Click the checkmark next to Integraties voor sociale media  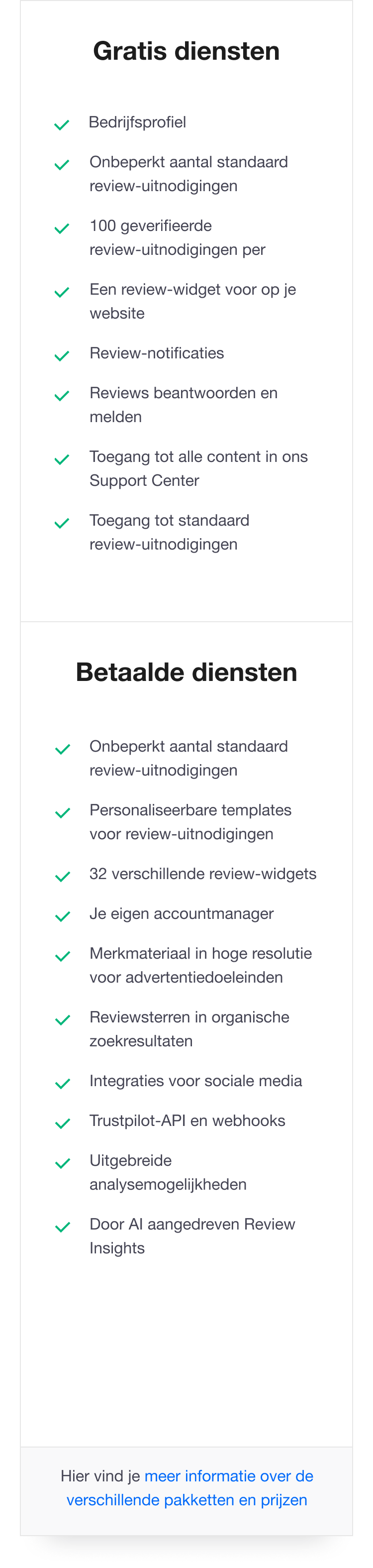click(62, 1082)
